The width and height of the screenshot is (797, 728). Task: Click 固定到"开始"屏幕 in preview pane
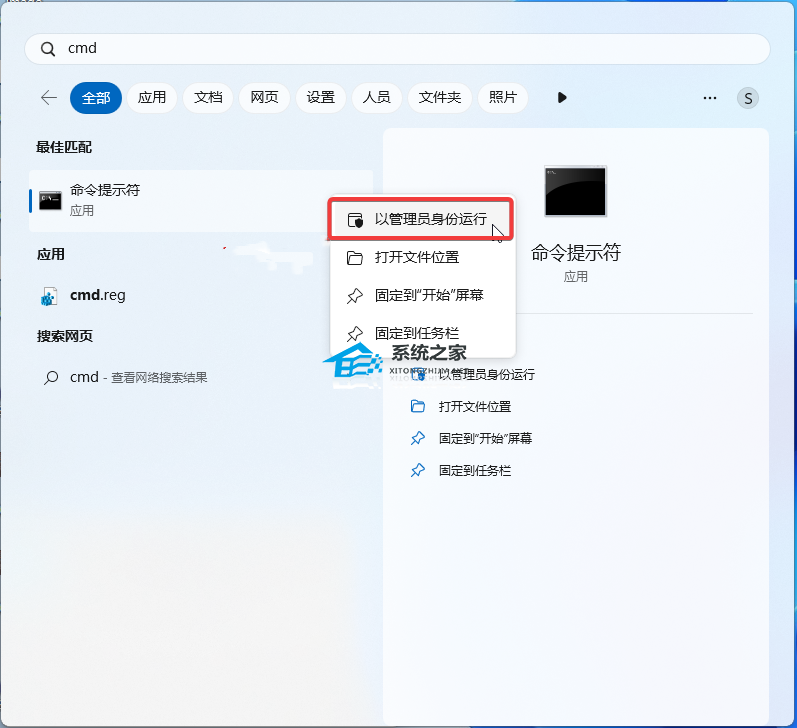click(x=485, y=438)
